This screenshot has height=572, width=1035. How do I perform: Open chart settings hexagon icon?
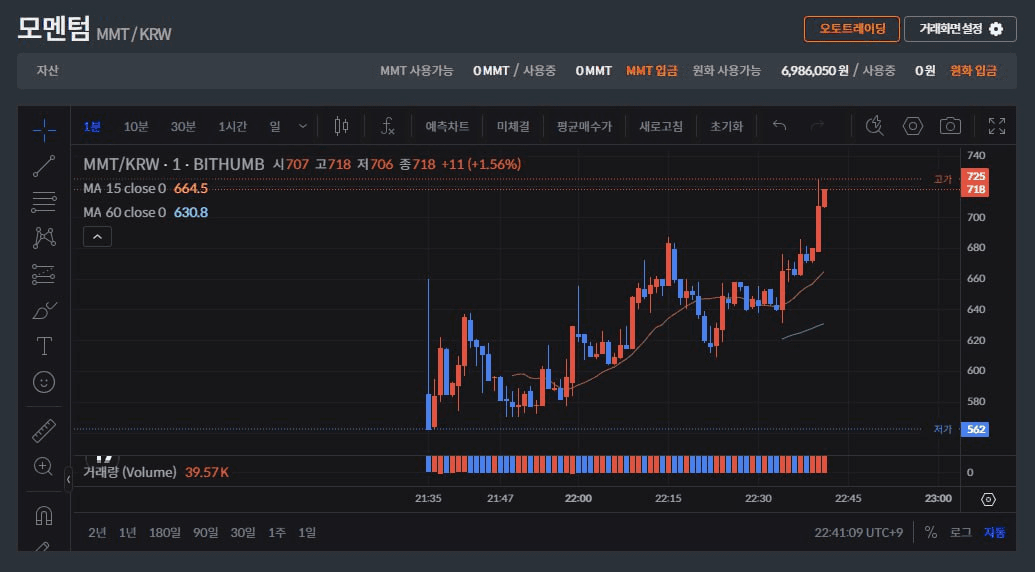pos(912,126)
